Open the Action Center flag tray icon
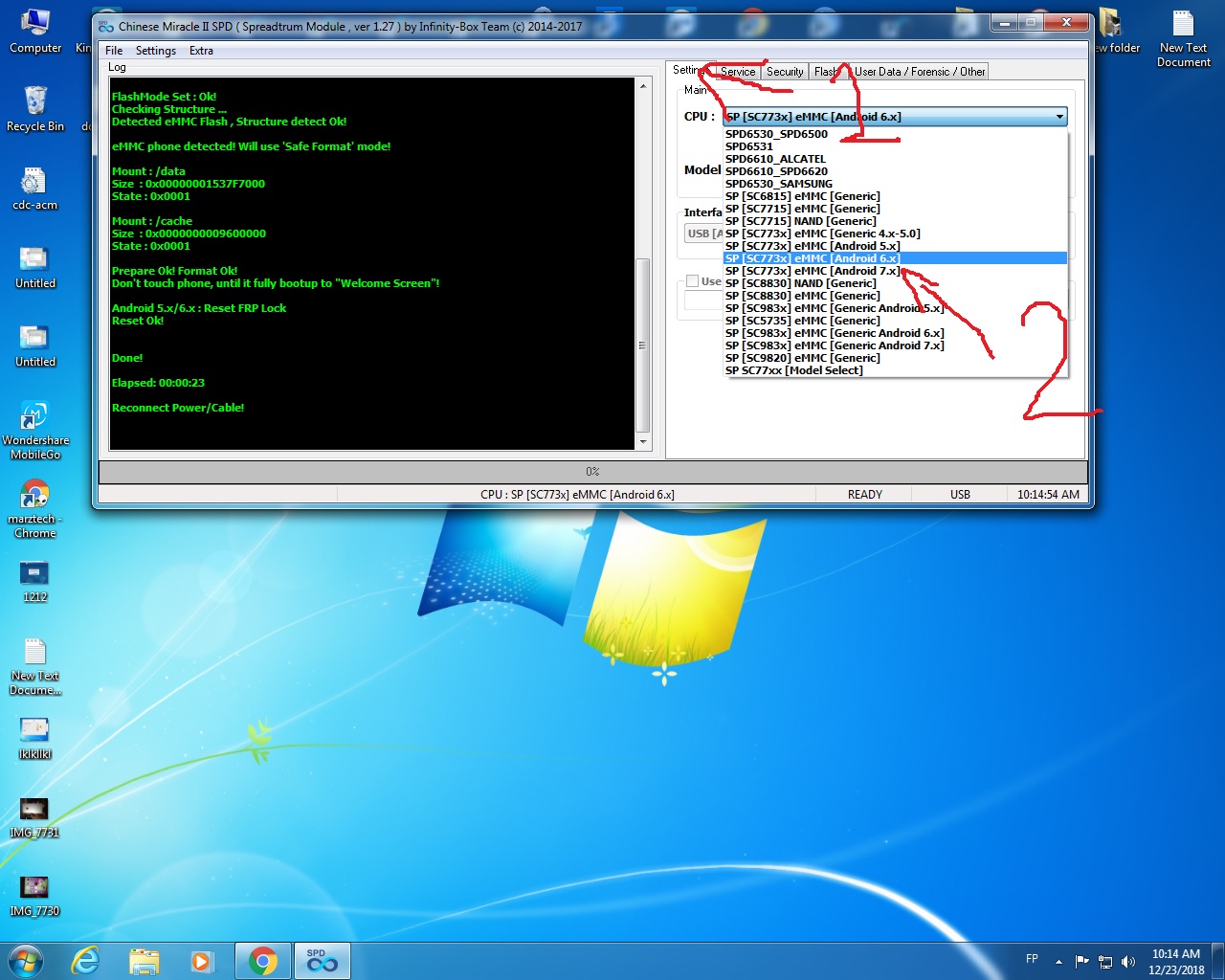The height and width of the screenshot is (980, 1225). (1081, 962)
